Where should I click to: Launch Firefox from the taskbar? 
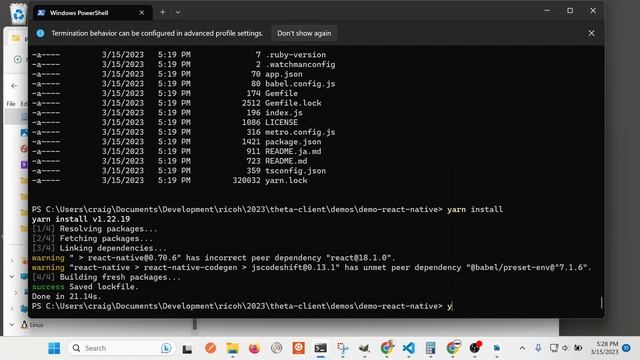pos(254,348)
